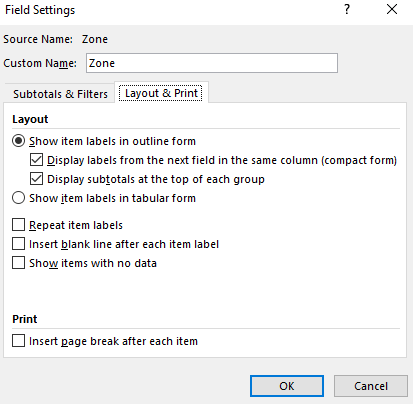Enable Repeat item labels

pos(18,225)
